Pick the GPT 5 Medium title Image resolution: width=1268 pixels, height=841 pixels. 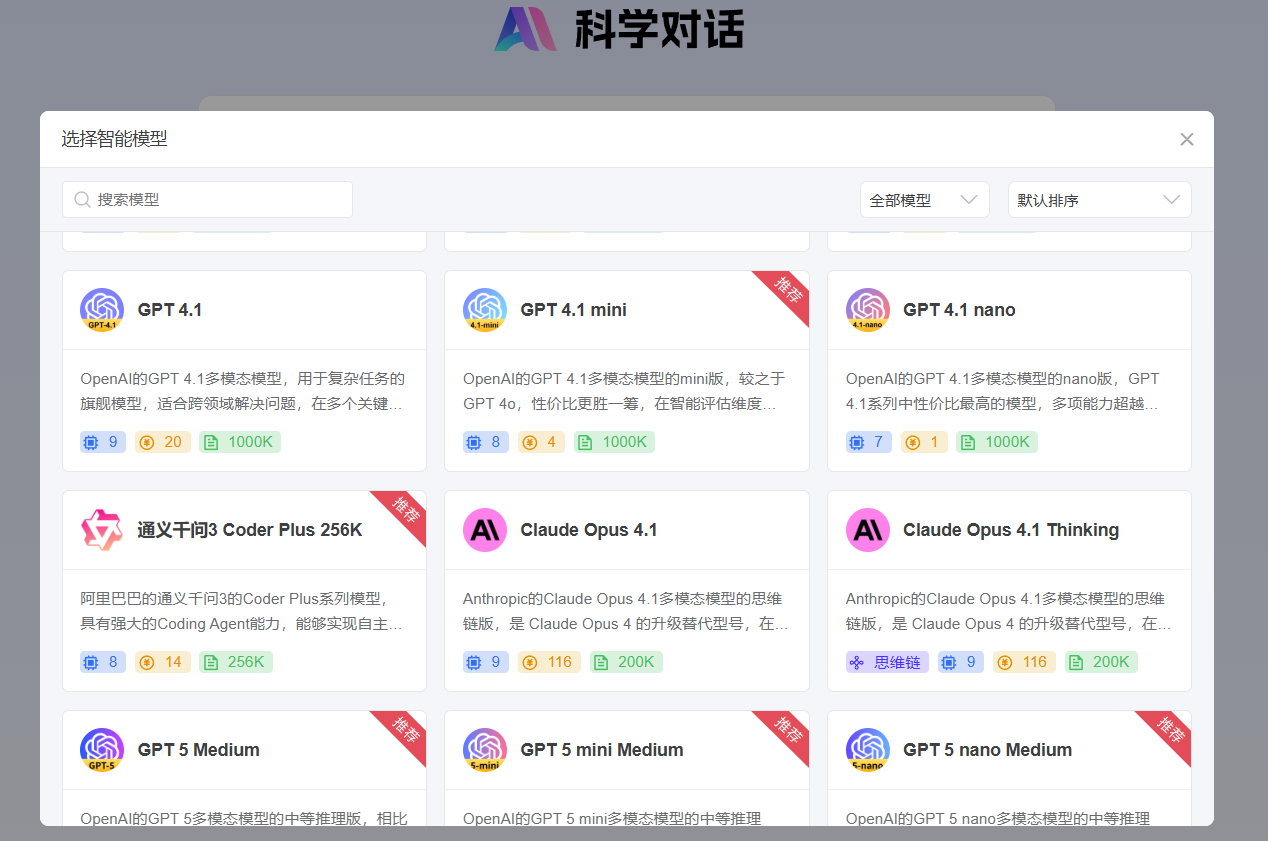pyautogui.click(x=199, y=750)
